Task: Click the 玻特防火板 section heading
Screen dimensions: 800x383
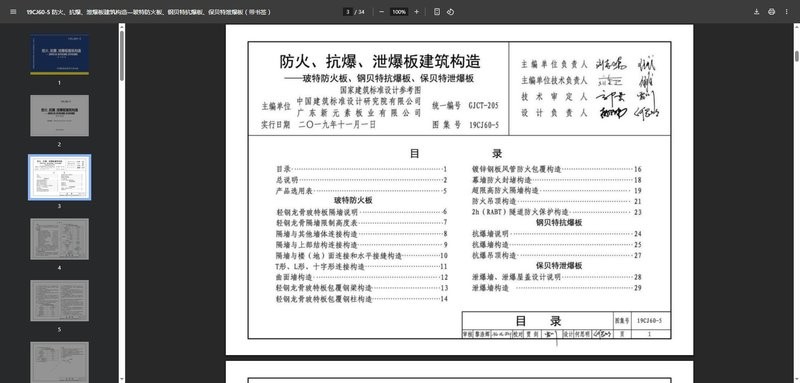Action: pyautogui.click(x=353, y=200)
